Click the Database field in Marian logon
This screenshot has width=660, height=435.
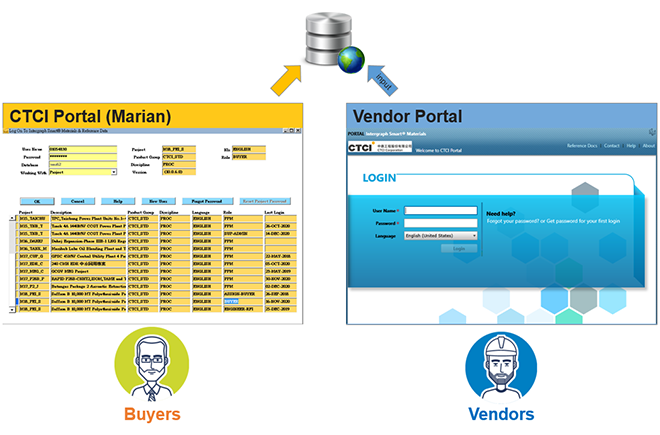pos(83,164)
